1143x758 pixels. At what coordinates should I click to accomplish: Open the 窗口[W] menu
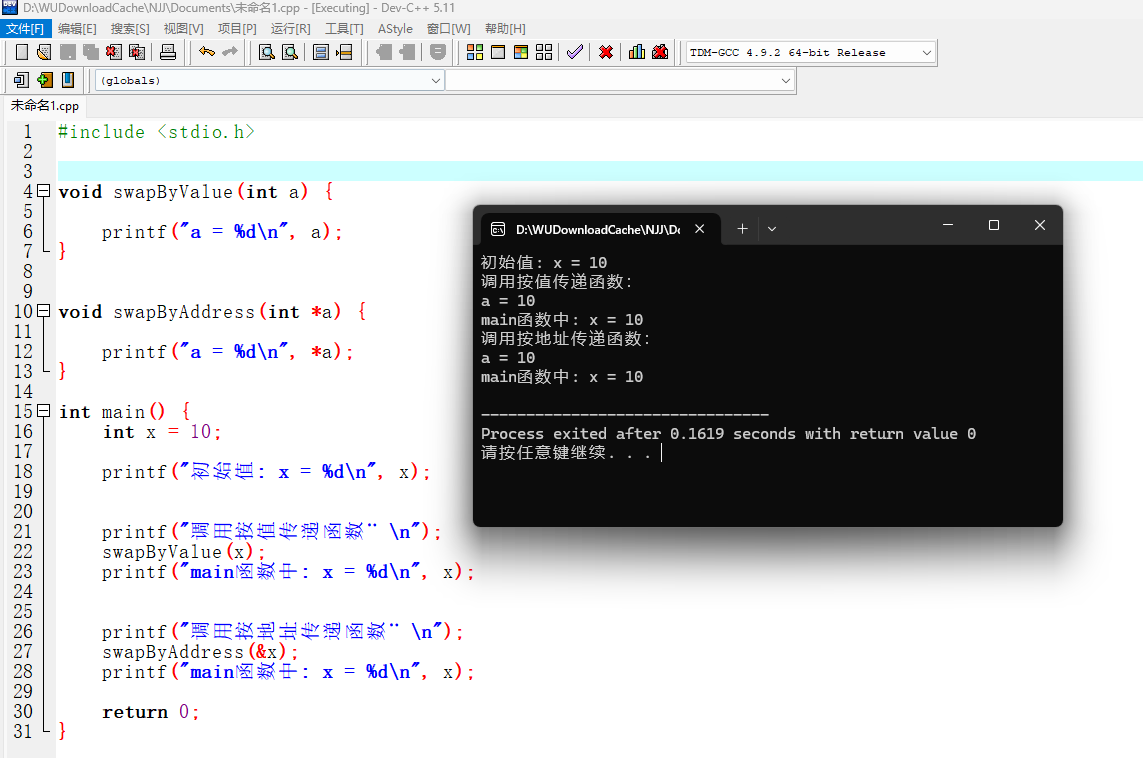pos(448,28)
